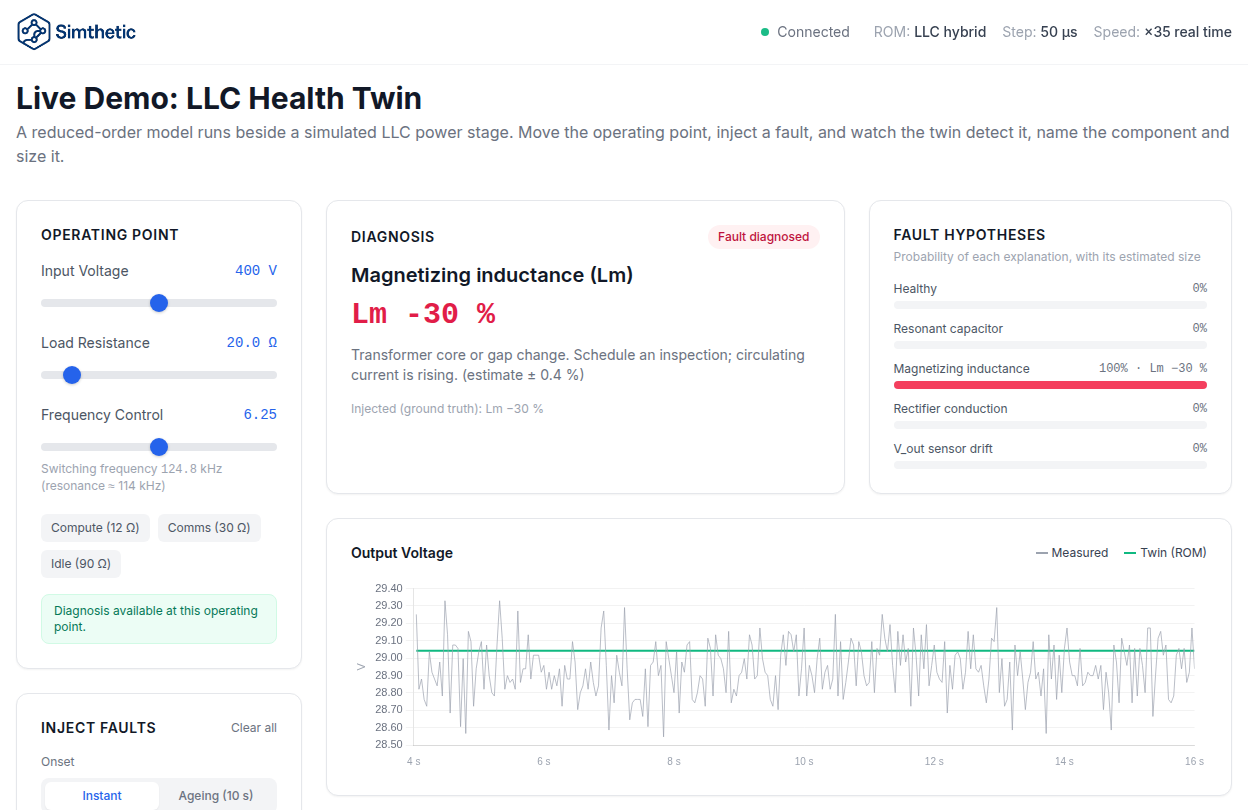The image size is (1248, 810).
Task: Click the Magnetizing inductance hypothesis bar
Action: pos(1050,385)
